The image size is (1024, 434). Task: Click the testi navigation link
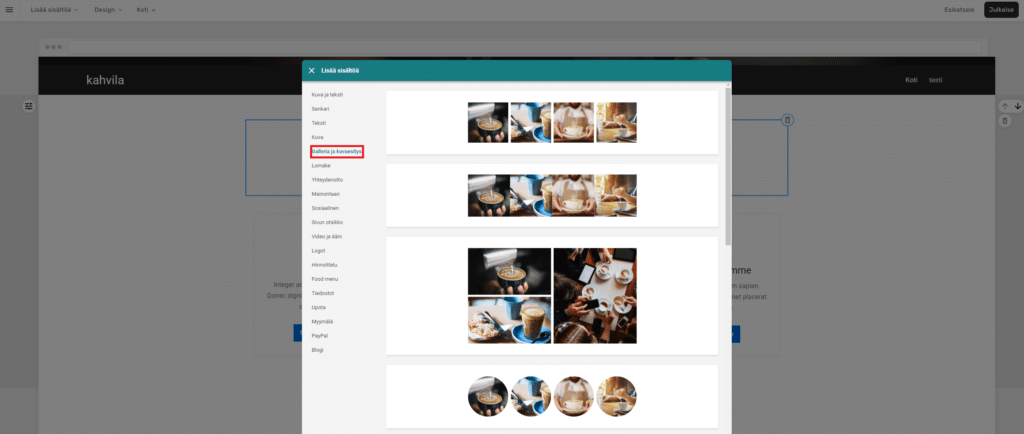click(x=935, y=80)
